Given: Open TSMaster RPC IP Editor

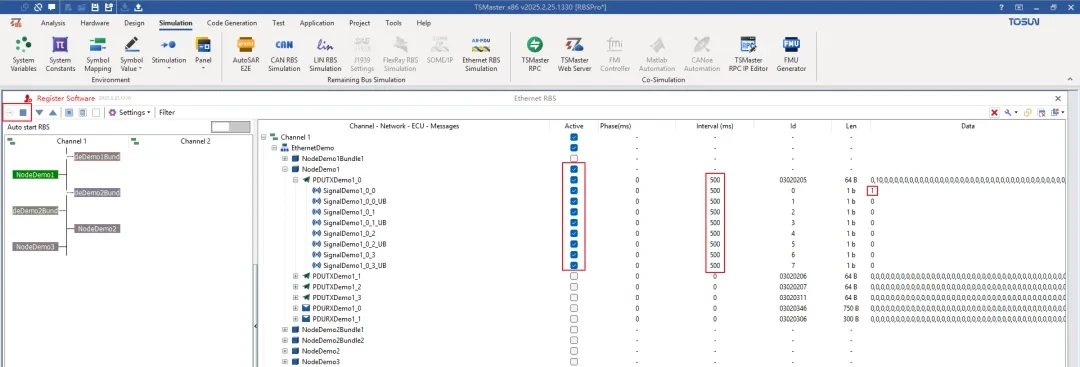Looking at the screenshot, I should pyautogui.click(x=748, y=54).
